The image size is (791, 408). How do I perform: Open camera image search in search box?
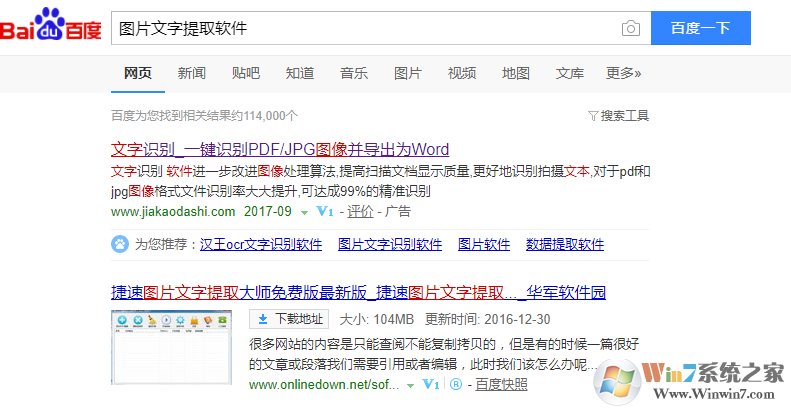[630, 28]
